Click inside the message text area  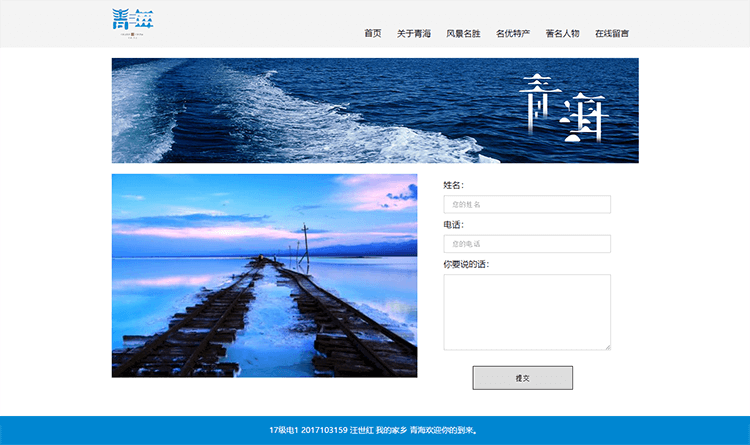[x=527, y=312]
